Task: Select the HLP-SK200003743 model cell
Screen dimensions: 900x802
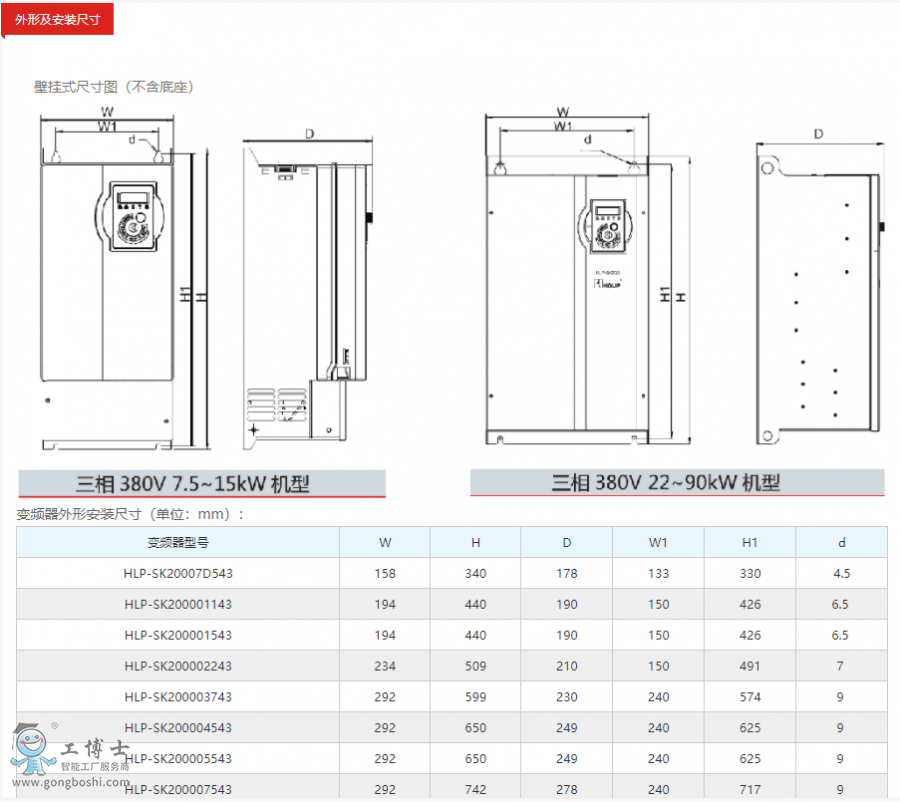Action: tap(178, 697)
